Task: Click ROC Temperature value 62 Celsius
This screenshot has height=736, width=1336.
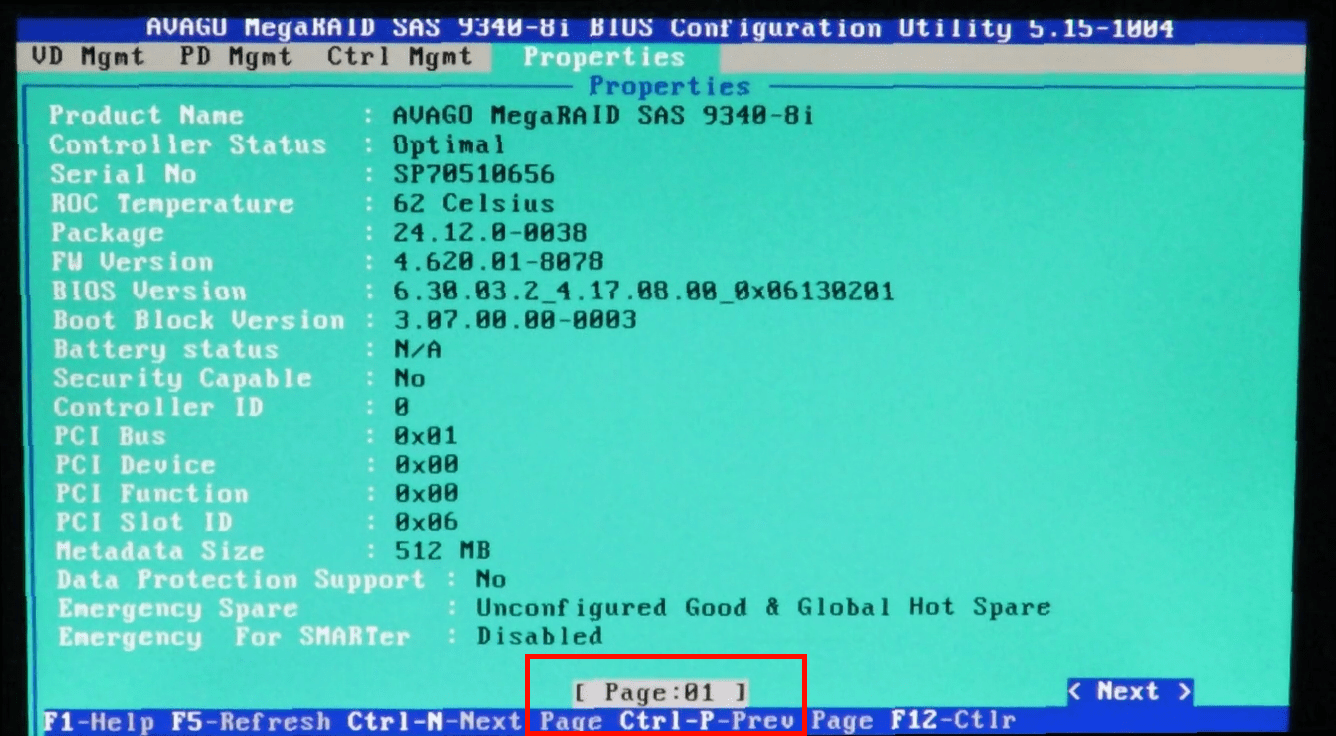Action: 473,203
